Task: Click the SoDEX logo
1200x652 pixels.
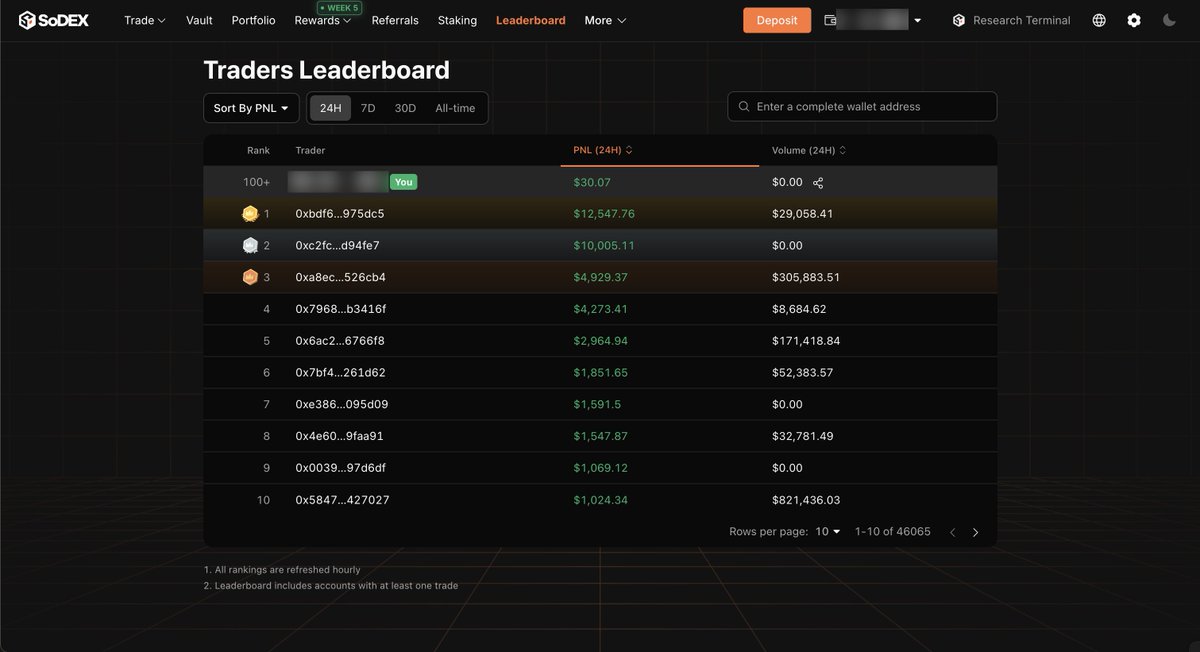Action: 54,20
